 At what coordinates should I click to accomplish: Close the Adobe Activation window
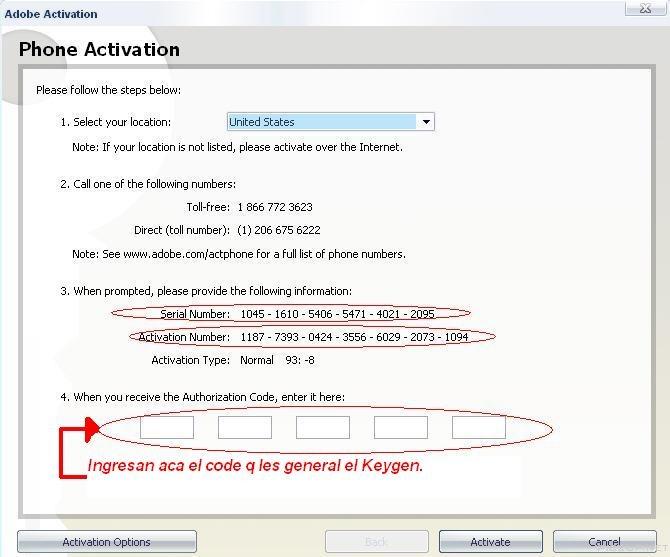[645, 9]
